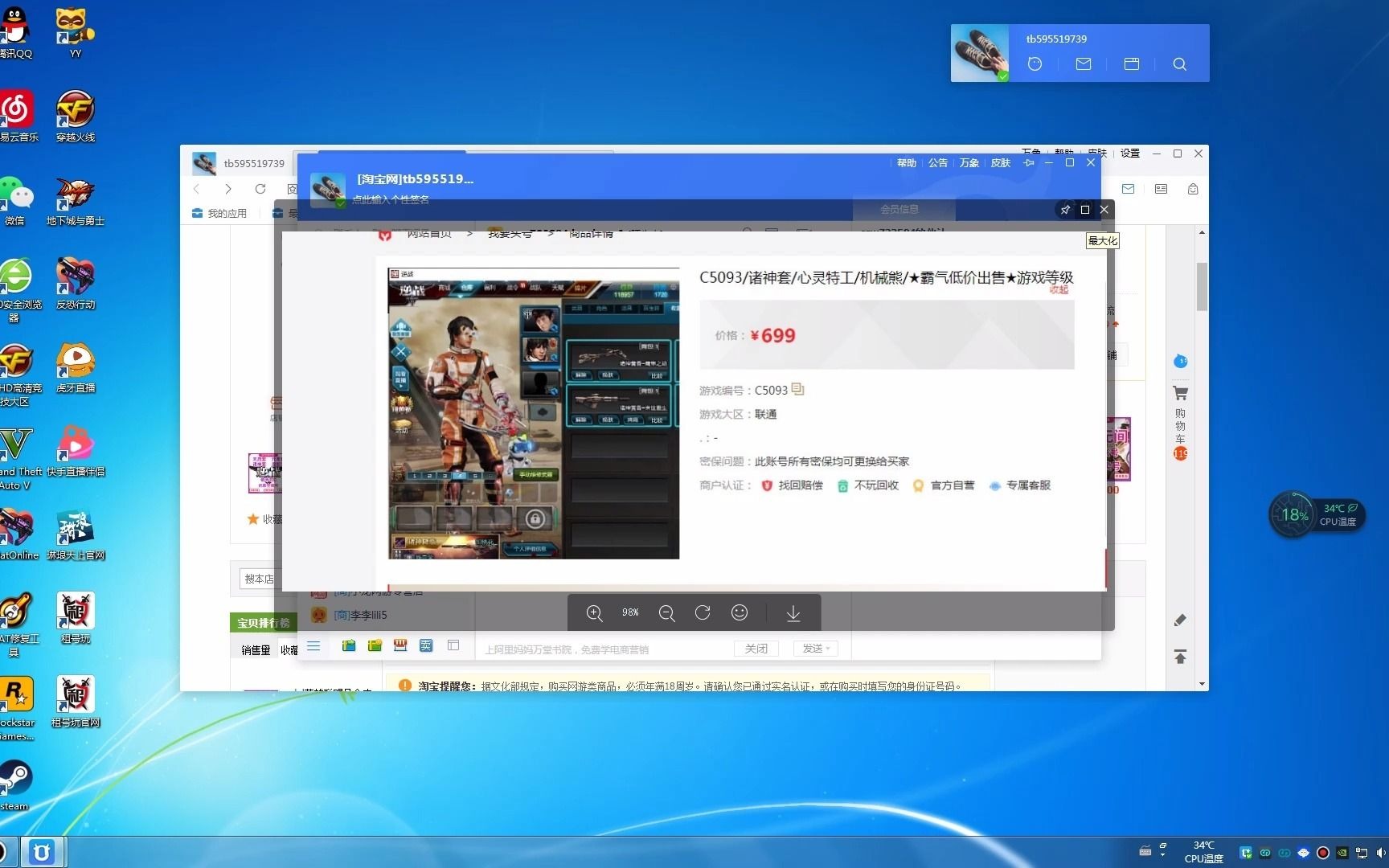Click 关闭 button in chat window
Viewport: 1389px width, 868px height.
point(756,649)
